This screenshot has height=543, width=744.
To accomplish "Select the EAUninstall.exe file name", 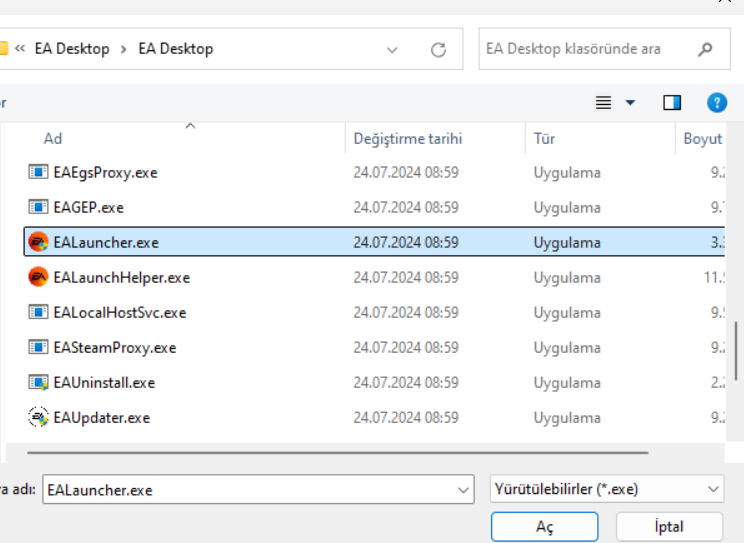I will click(x=104, y=383).
